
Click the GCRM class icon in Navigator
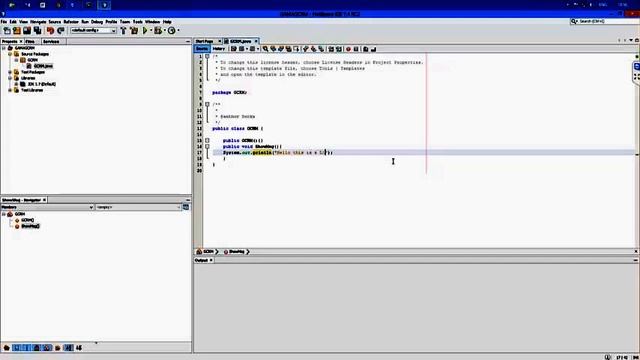[10, 214]
